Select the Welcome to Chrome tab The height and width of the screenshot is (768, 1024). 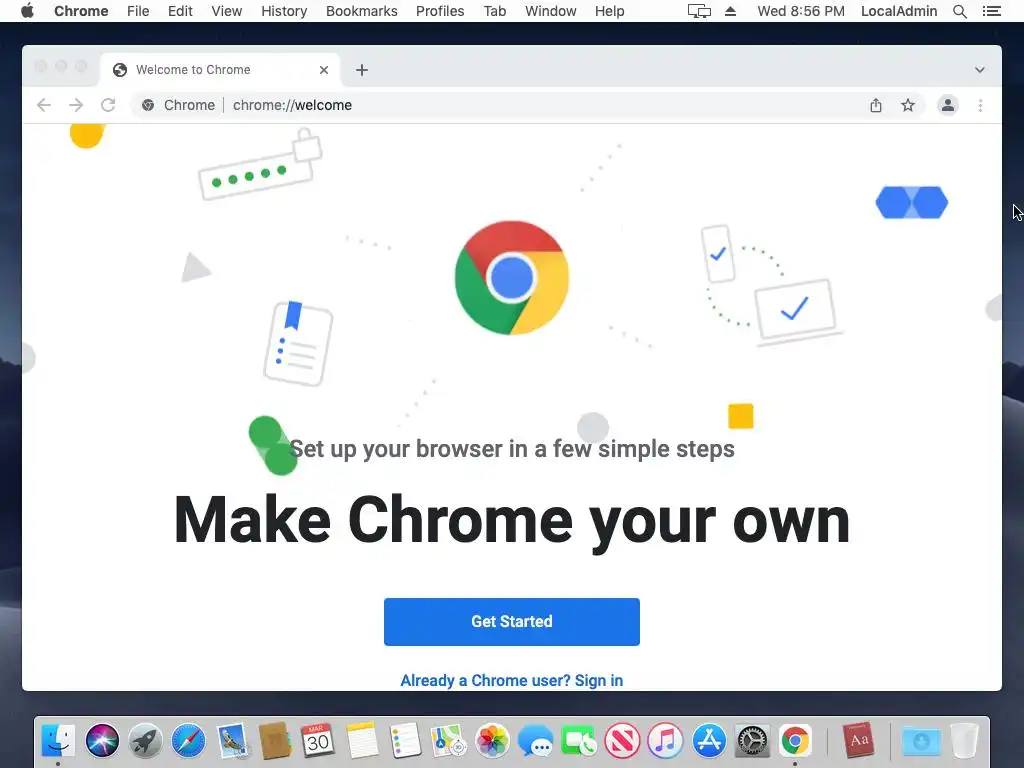(x=219, y=70)
